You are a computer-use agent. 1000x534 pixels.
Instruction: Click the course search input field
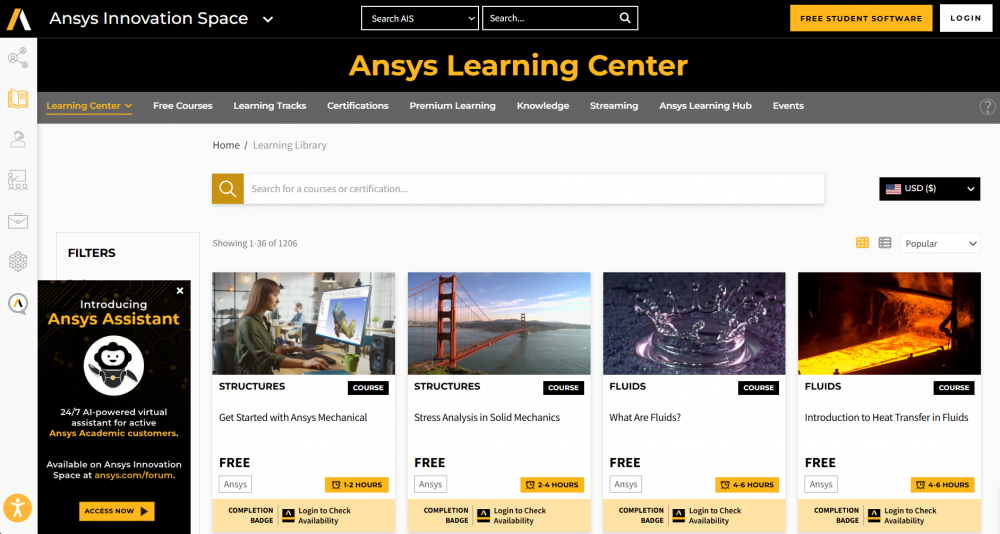[534, 189]
